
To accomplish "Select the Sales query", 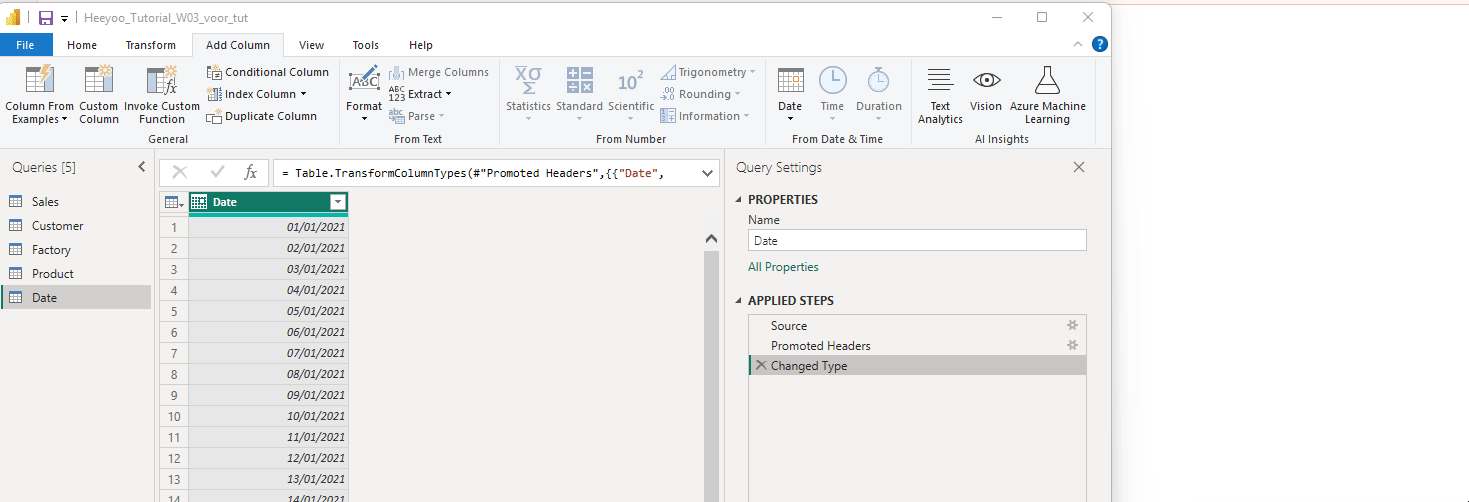I will [76, 202].
